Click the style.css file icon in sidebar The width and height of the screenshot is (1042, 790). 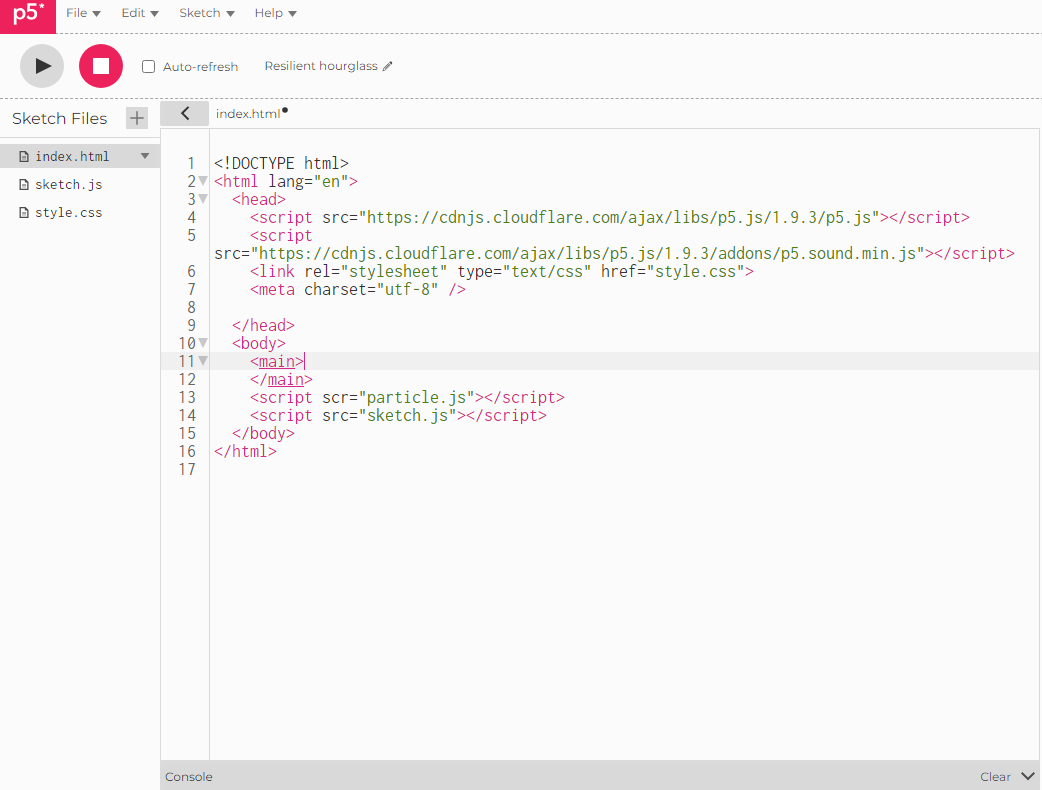24,213
